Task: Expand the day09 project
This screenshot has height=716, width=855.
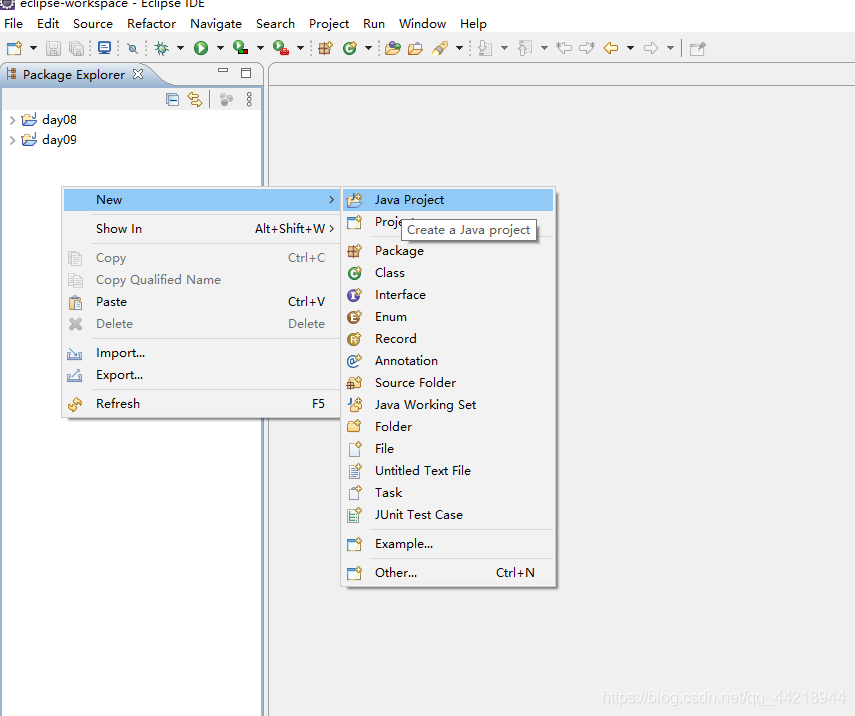Action: coord(13,140)
